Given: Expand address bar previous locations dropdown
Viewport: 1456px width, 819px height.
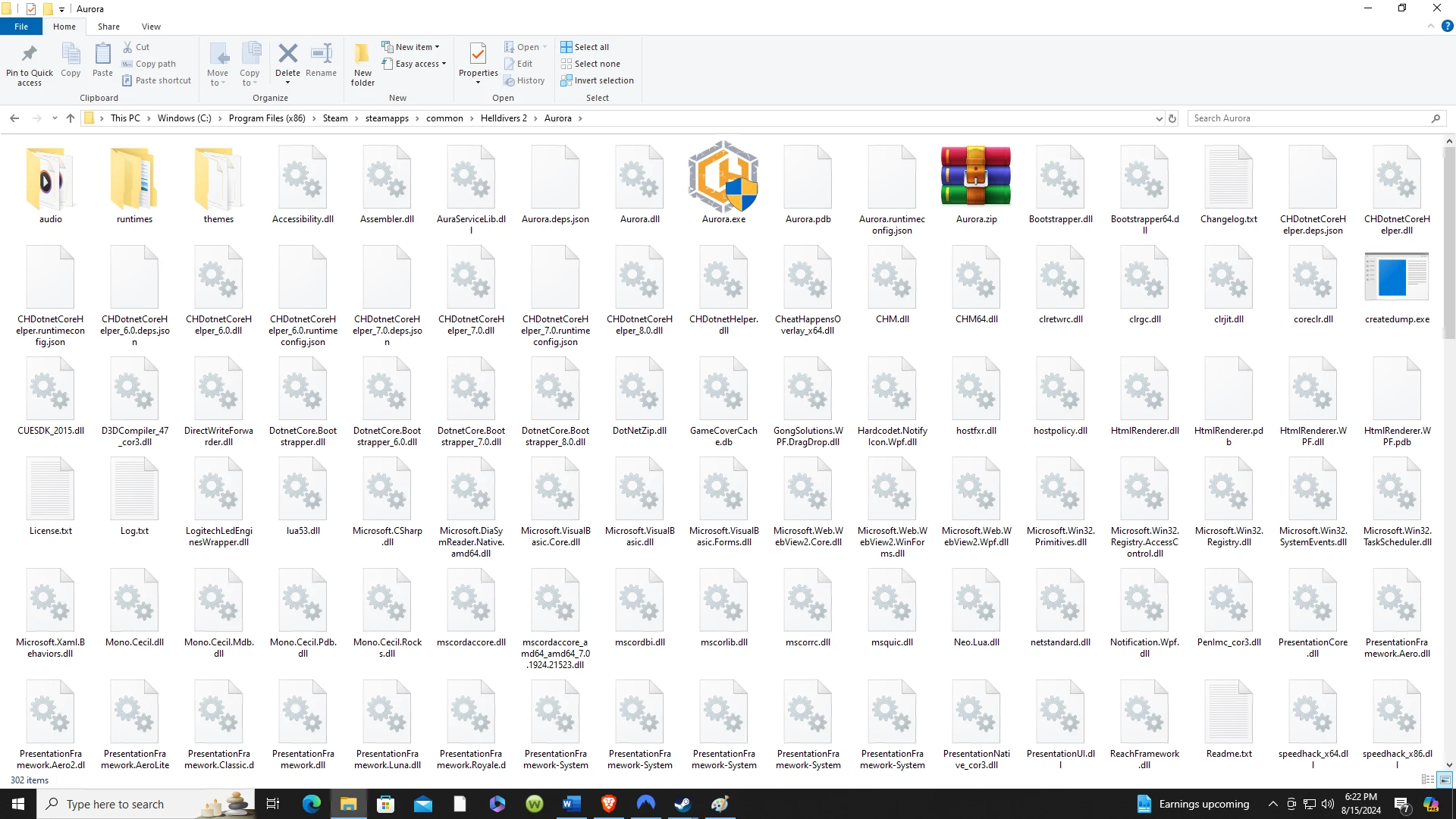Looking at the screenshot, I should pos(1159,118).
